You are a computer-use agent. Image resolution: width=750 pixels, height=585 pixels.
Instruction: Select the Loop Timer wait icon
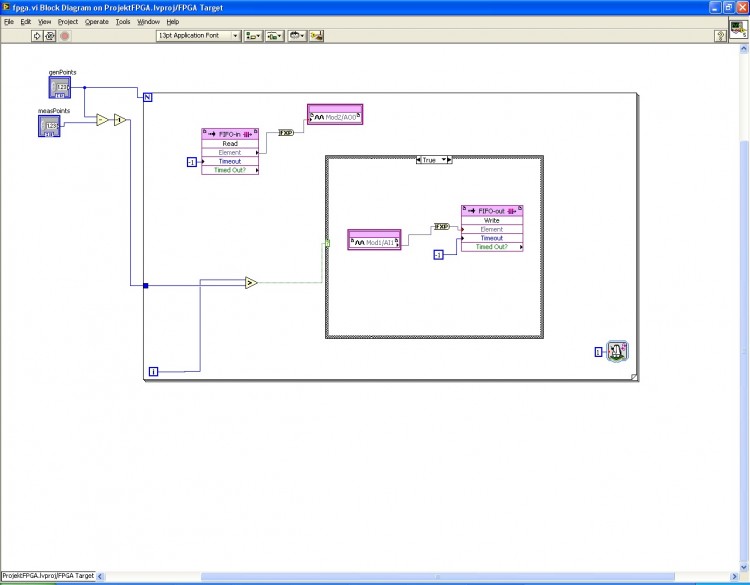(x=617, y=352)
